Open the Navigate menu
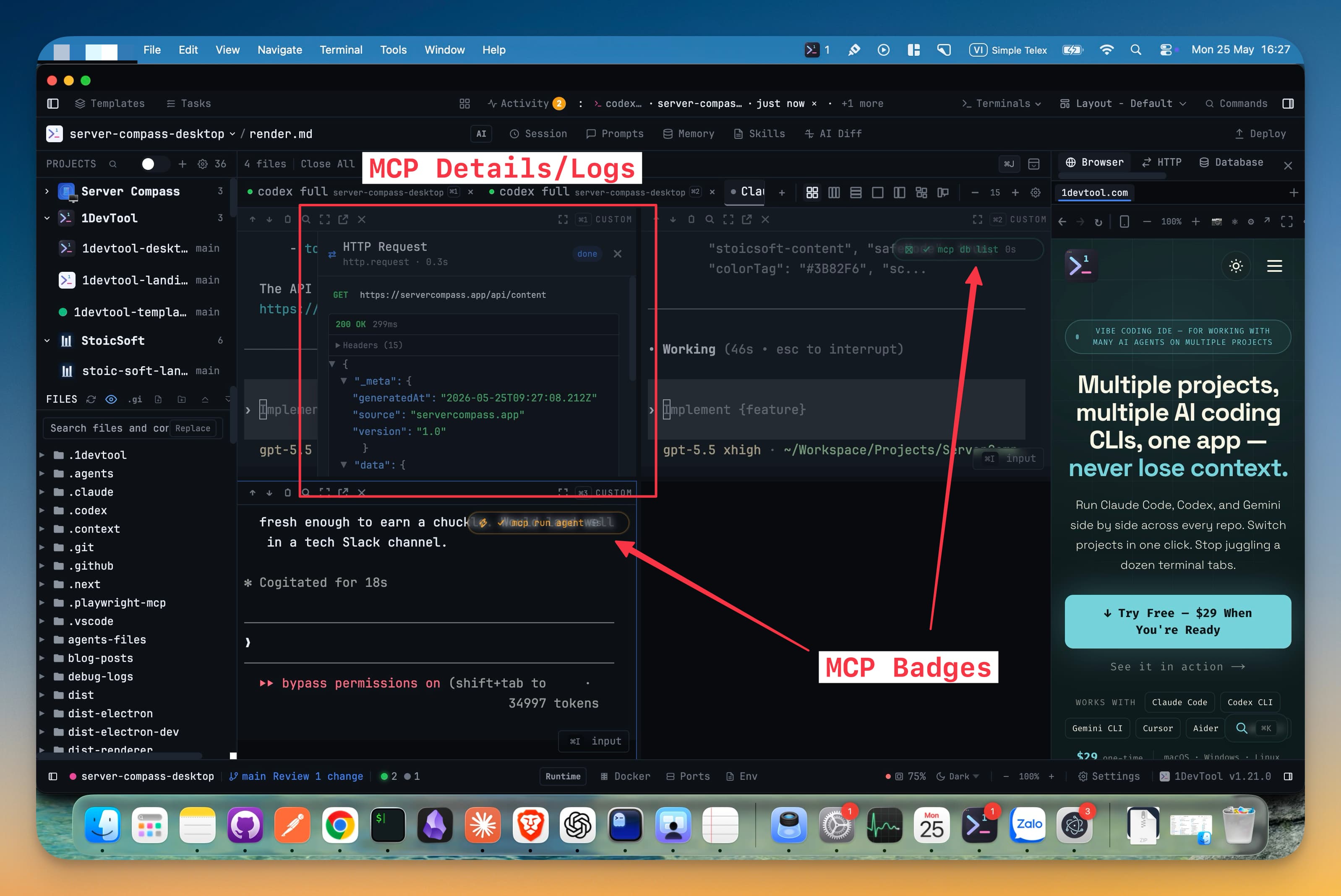 click(279, 50)
